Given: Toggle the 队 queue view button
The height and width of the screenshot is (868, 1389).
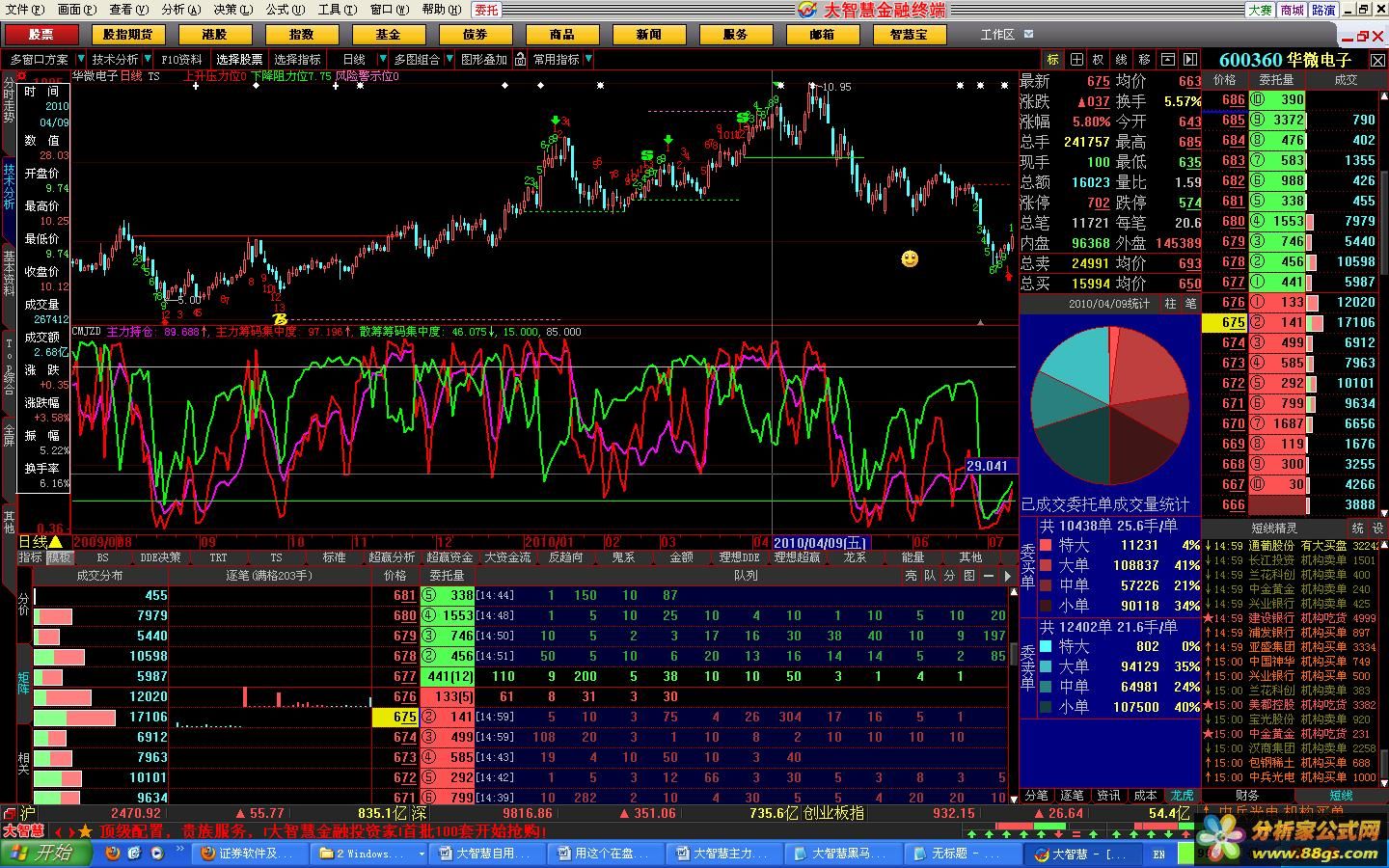Looking at the screenshot, I should pyautogui.click(x=930, y=576).
